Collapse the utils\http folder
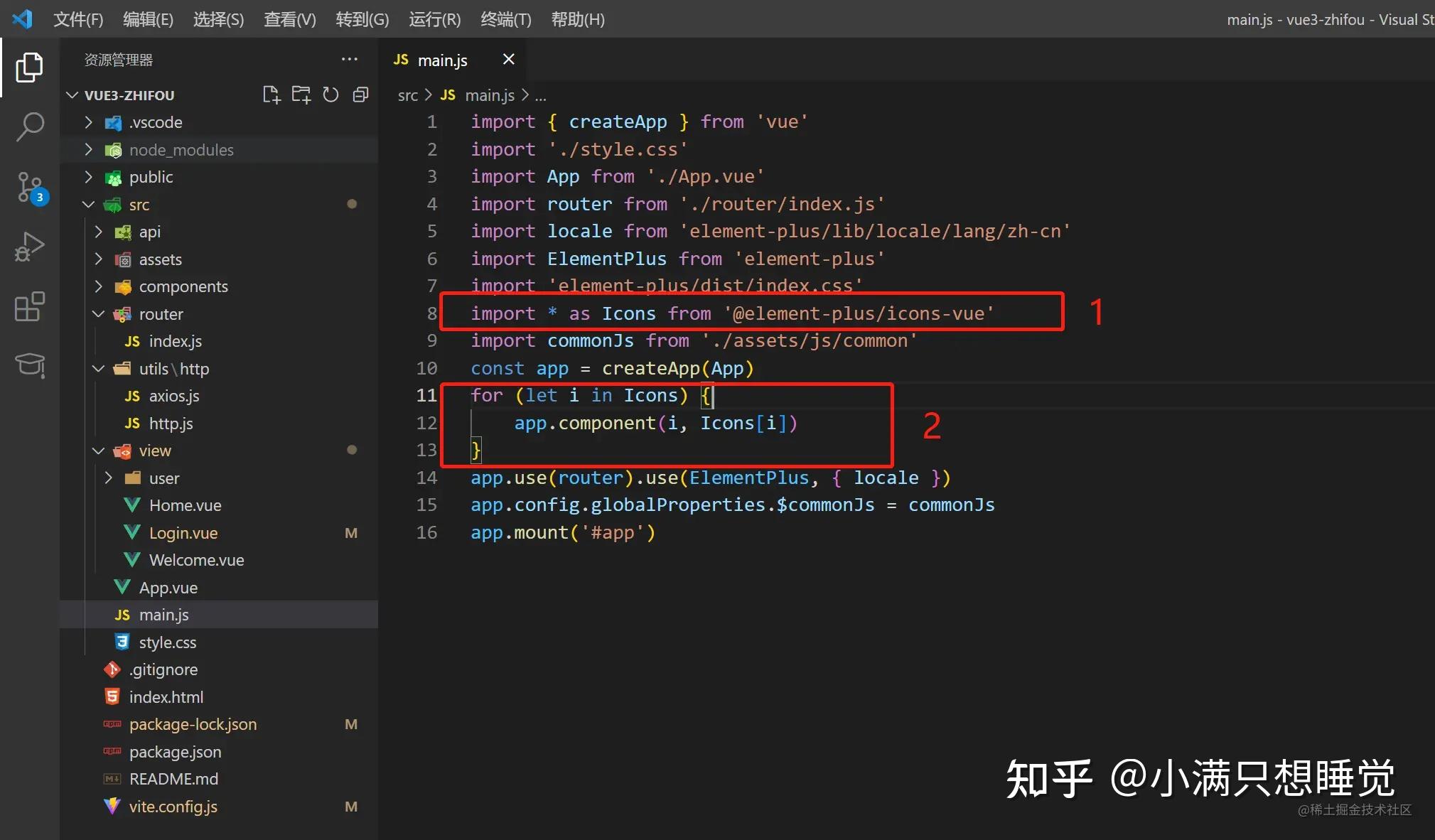The height and width of the screenshot is (840, 1435). 98,368
